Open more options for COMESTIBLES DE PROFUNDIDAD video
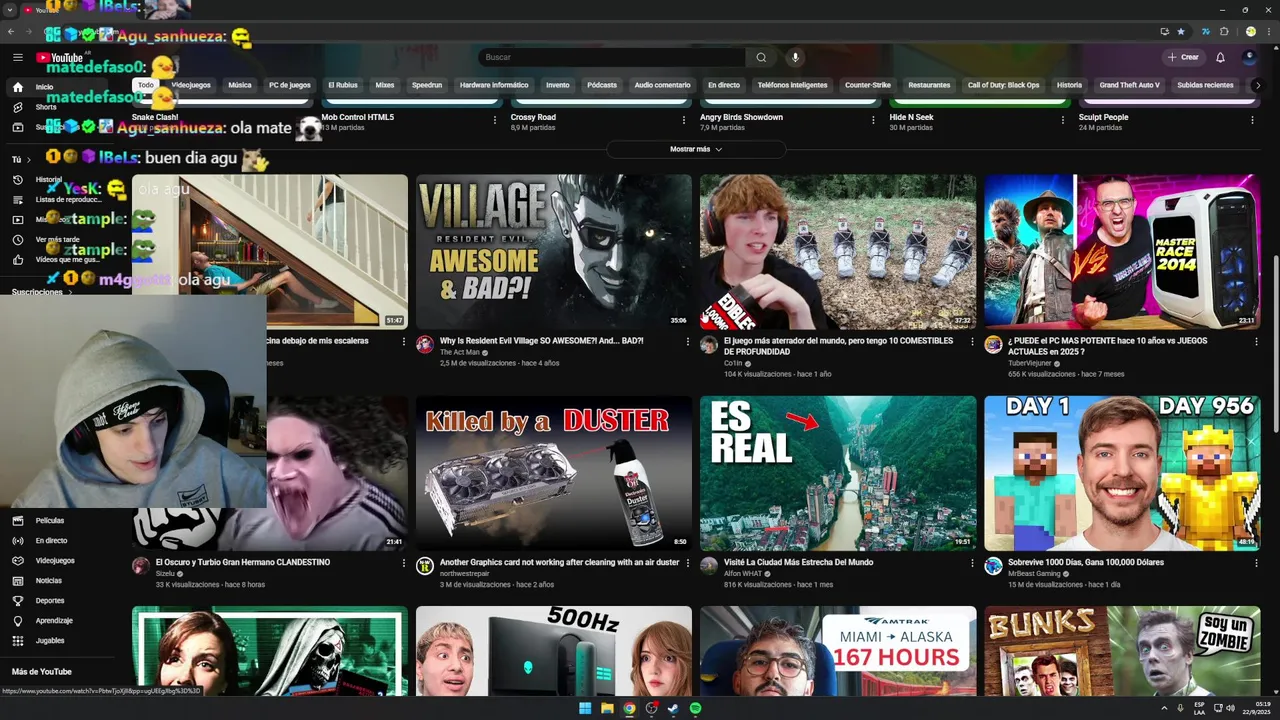Screen dimensions: 1280x720 (x=972, y=342)
